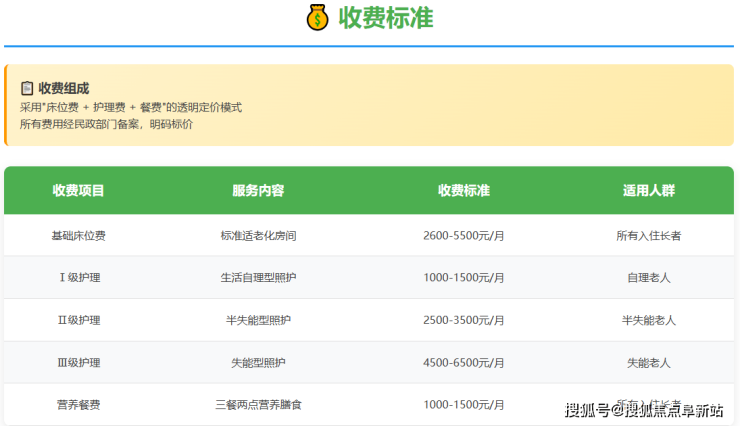
Task: Click the 2600-5500元/月 price cell
Action: 463,236
